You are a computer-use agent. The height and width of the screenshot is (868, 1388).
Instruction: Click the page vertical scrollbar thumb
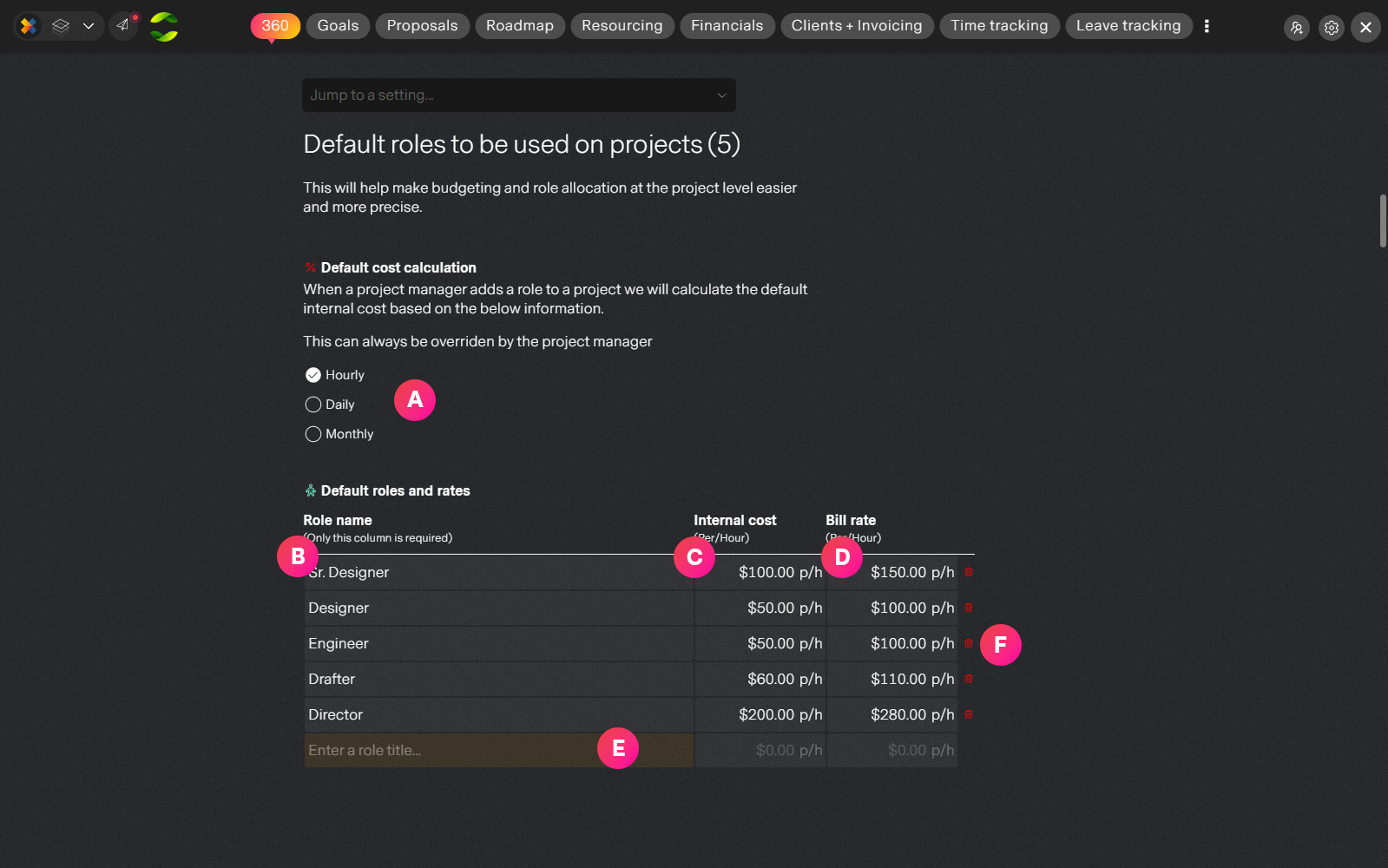tap(1383, 221)
